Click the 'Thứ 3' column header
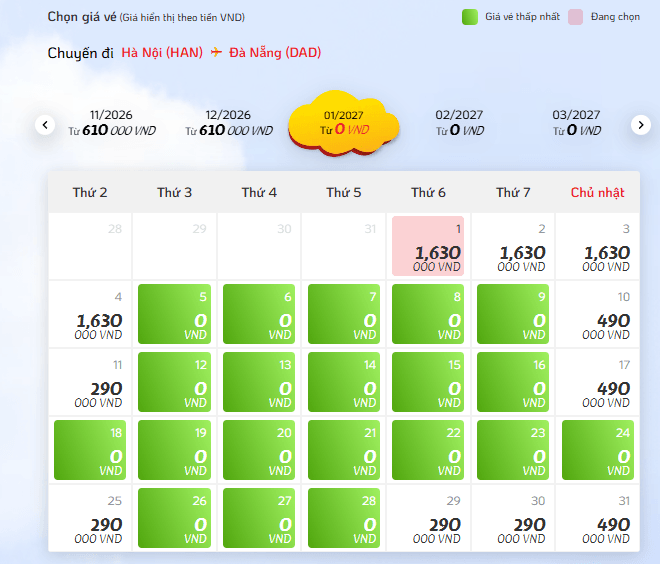This screenshot has width=660, height=564. [174, 192]
